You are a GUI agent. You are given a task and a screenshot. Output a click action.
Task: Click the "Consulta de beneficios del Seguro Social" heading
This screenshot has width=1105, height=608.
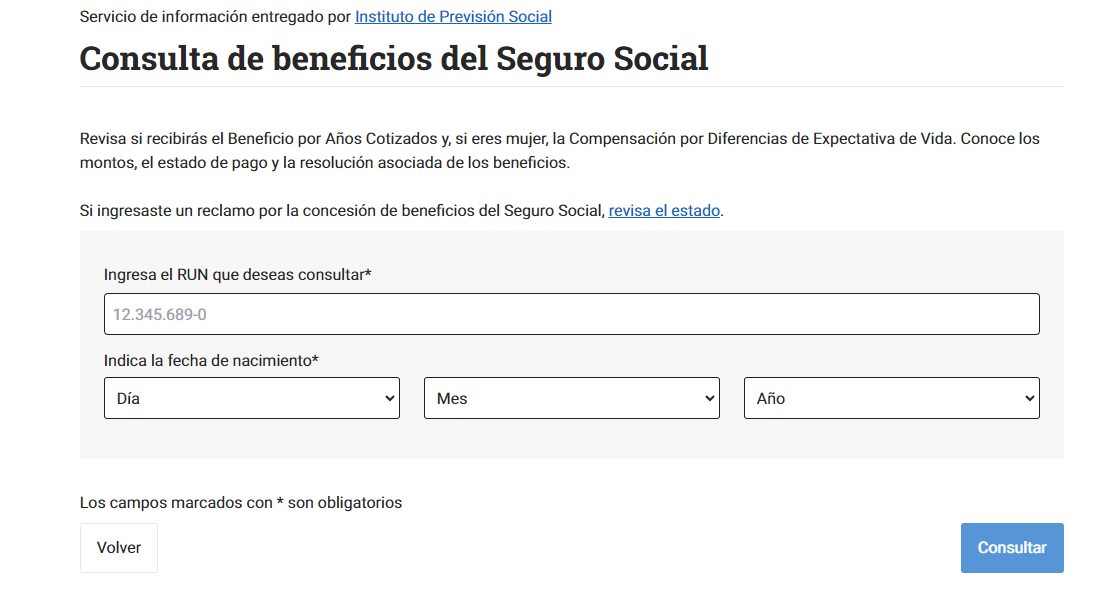(x=393, y=58)
